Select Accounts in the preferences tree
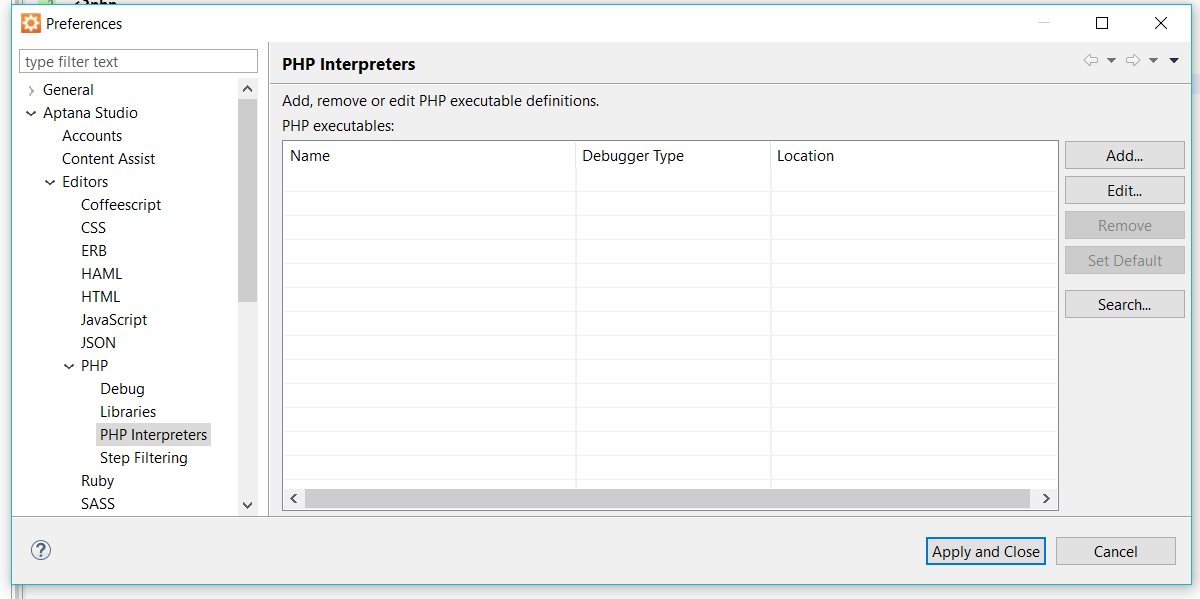Image resolution: width=1200 pixels, height=599 pixels. [x=92, y=136]
